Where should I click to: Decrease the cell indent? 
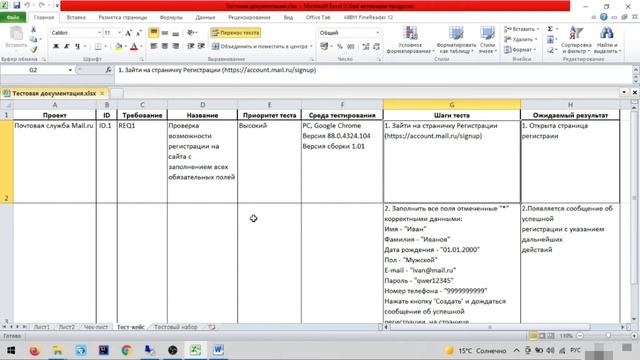[191, 46]
